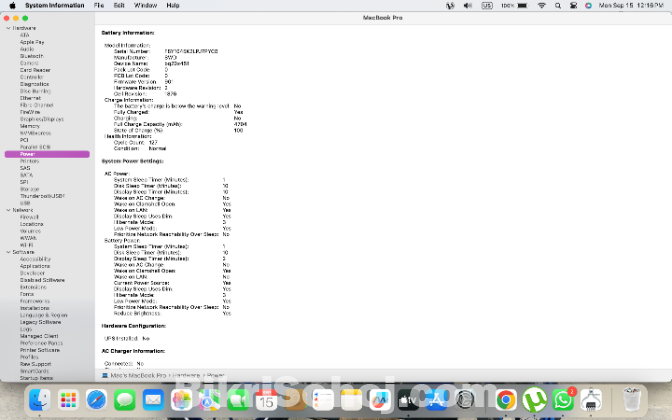Open the Trash in the Dock

pyautogui.click(x=632, y=400)
